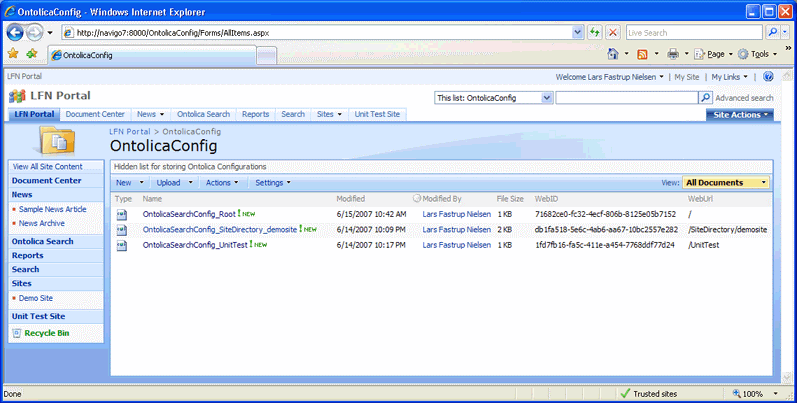Select the Reports navigation tab

[255, 114]
